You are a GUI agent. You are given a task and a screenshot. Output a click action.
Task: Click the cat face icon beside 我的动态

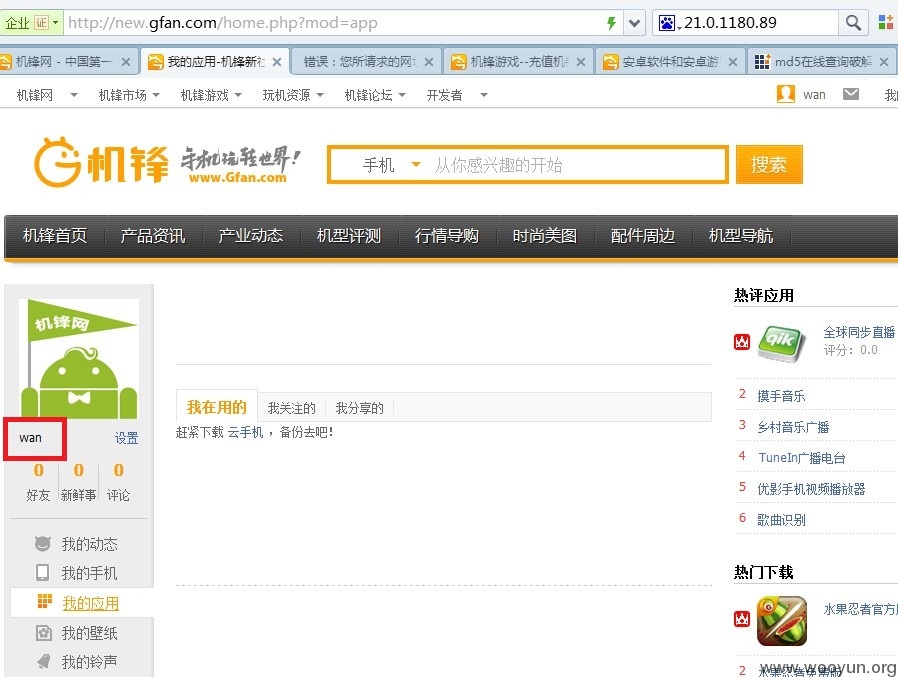tap(43, 544)
